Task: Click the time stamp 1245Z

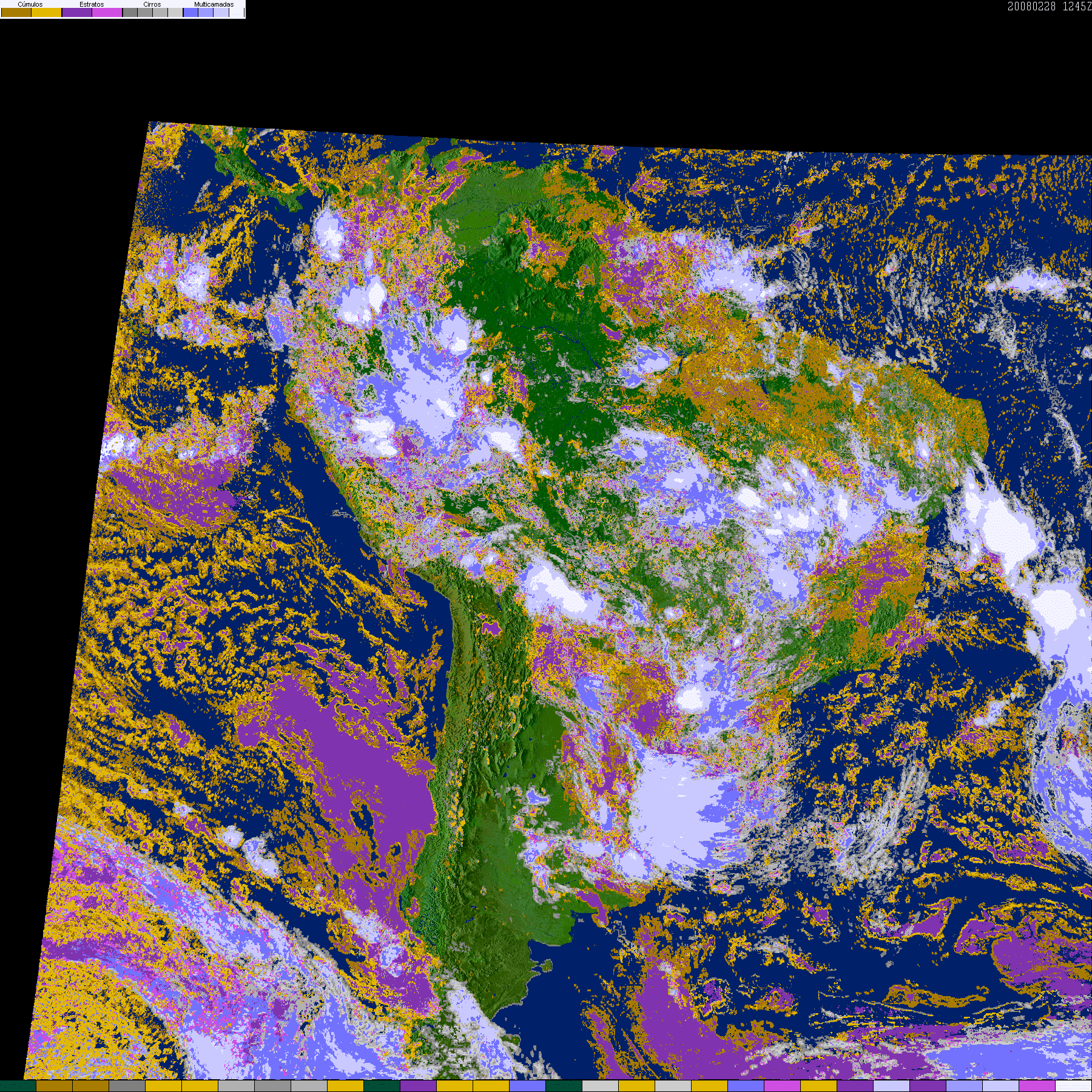Action: tap(1077, 6)
